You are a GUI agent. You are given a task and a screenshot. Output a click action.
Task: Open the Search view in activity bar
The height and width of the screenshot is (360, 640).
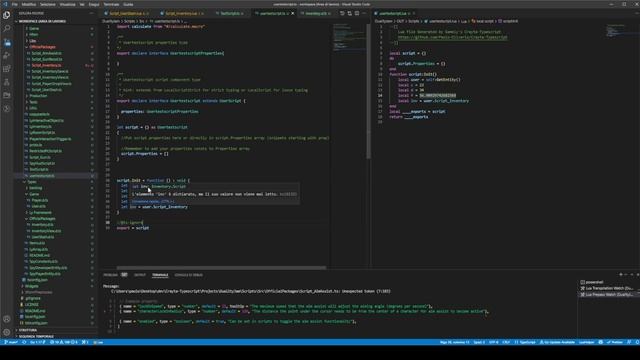point(7,29)
